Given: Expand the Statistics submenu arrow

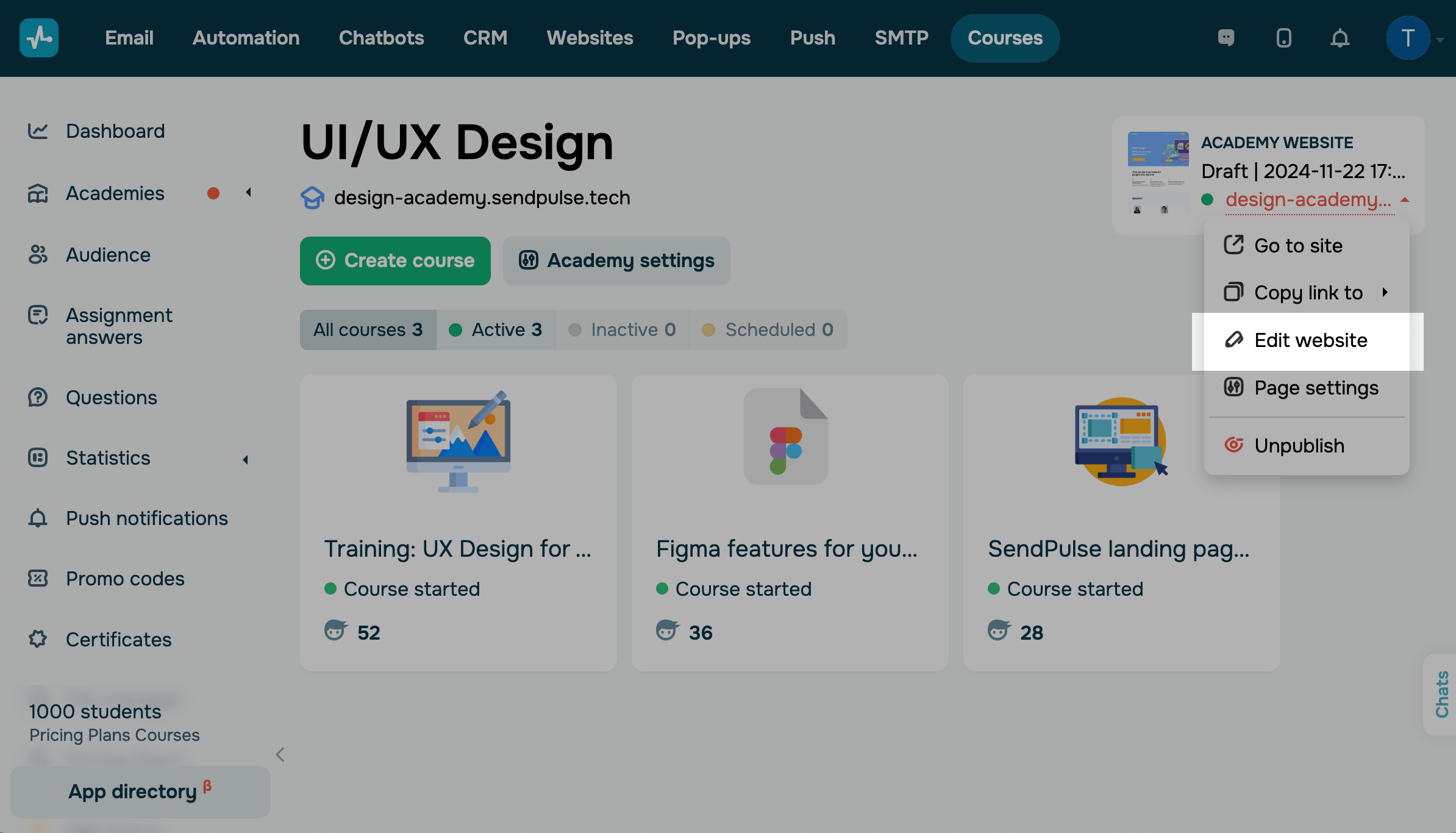Looking at the screenshot, I should (x=246, y=459).
